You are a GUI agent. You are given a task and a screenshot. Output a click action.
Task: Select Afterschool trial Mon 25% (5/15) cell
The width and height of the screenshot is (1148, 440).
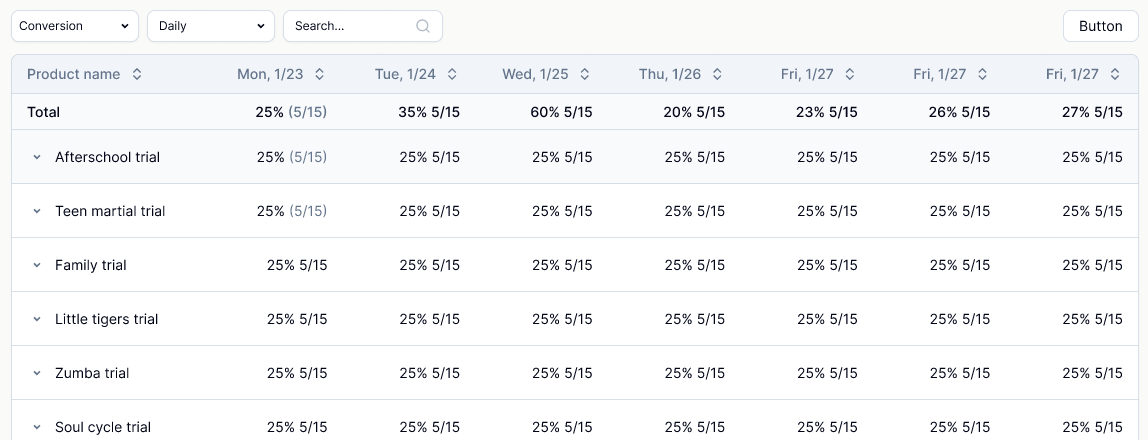(x=291, y=157)
